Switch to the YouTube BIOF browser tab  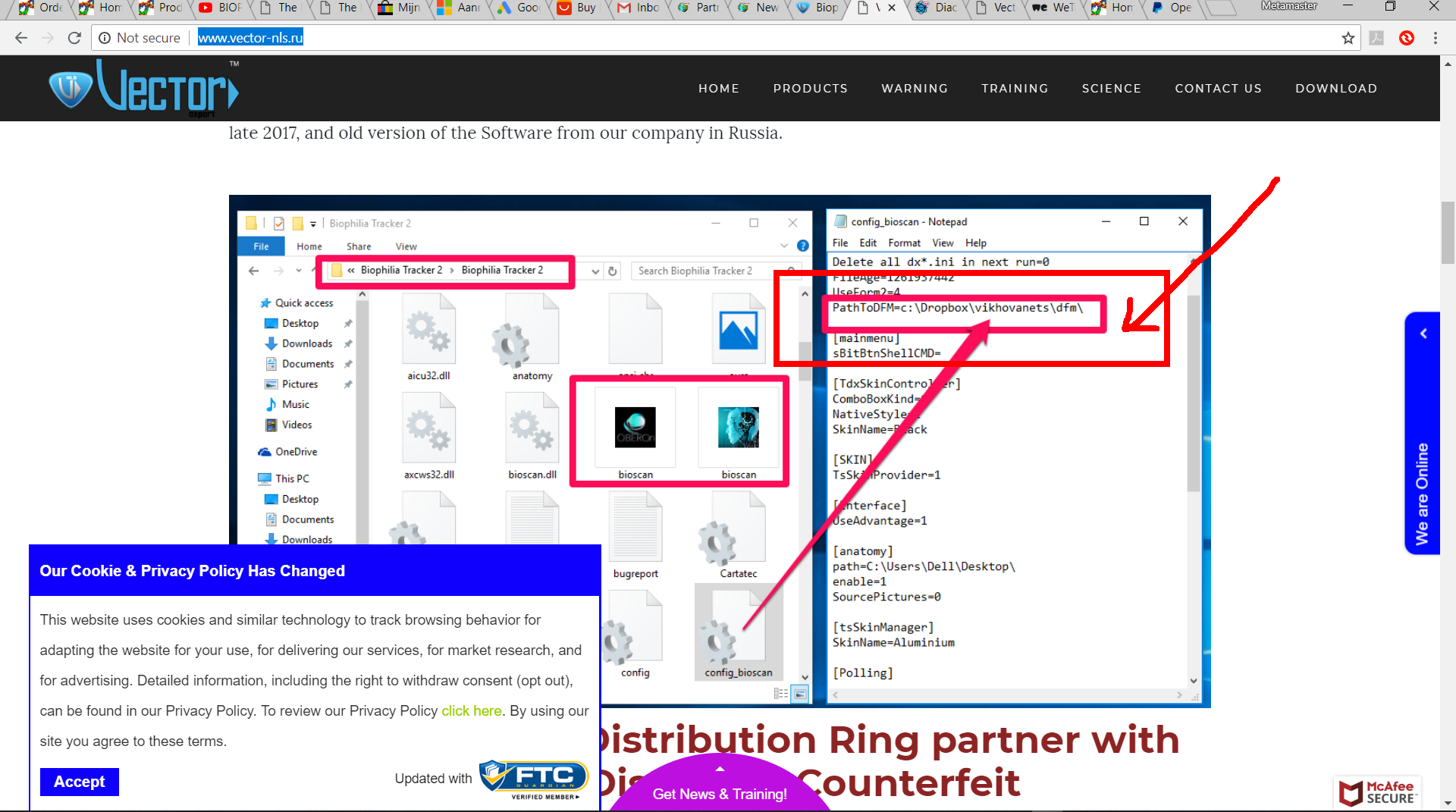(x=220, y=8)
